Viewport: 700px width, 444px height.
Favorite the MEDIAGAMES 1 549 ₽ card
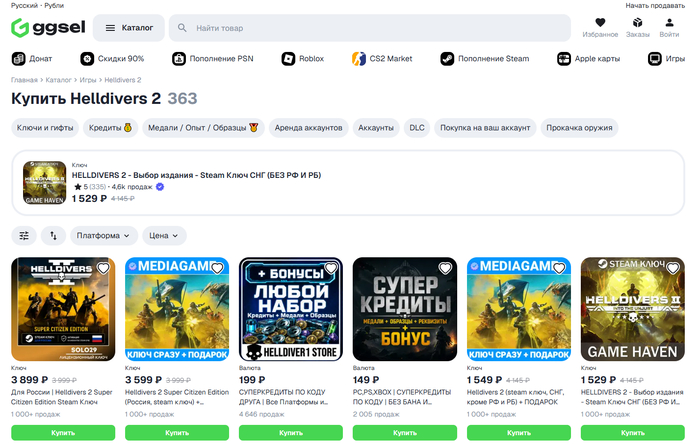click(559, 268)
